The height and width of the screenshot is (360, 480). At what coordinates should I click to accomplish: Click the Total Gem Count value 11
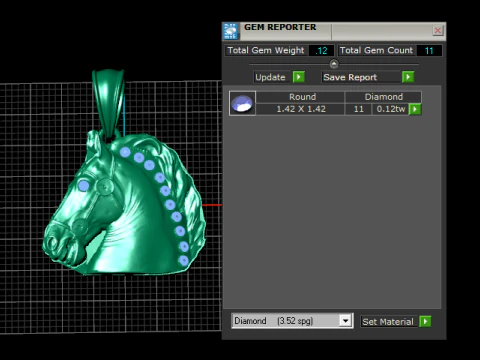click(429, 51)
